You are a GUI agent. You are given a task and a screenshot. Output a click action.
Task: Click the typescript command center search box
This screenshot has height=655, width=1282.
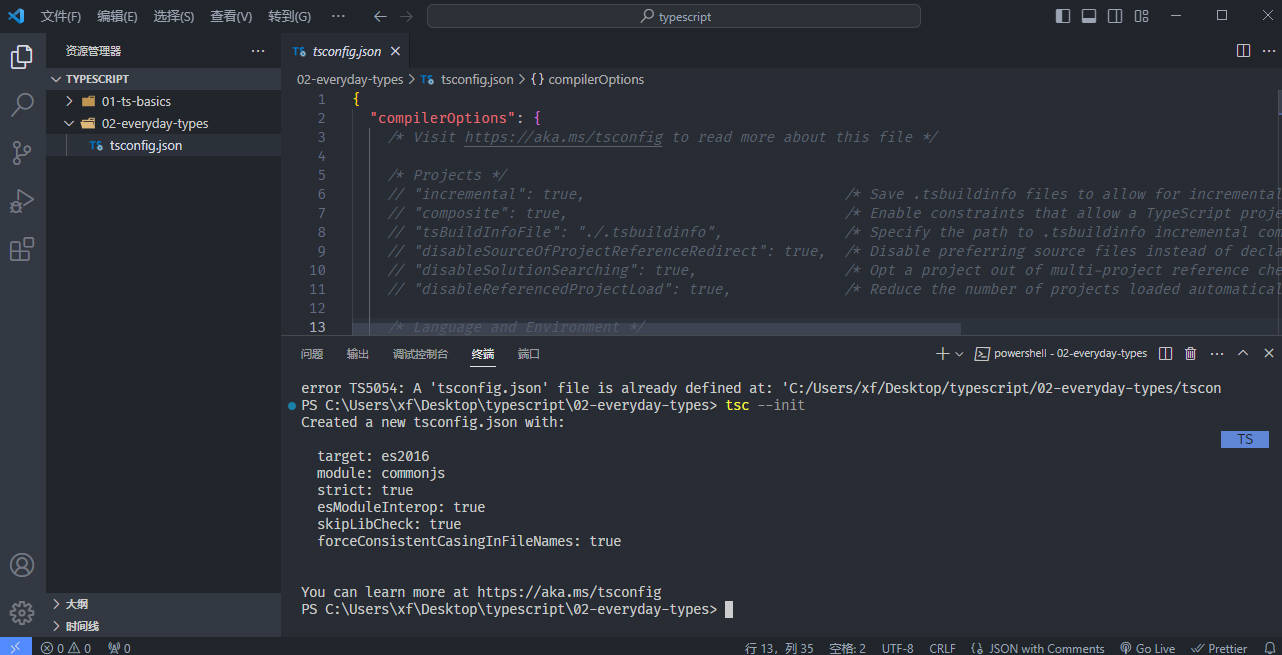pyautogui.click(x=674, y=16)
